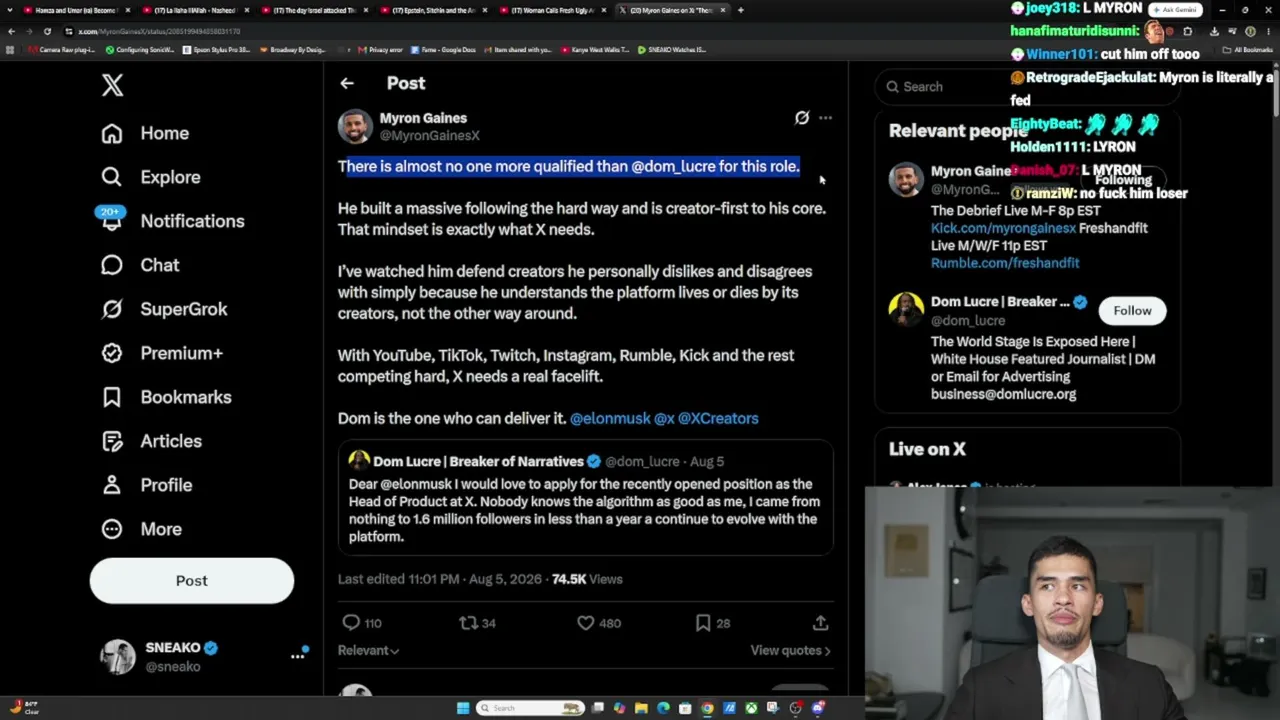This screenshot has width=1280, height=720.
Task: Go back using the Post header arrow
Action: point(347,83)
